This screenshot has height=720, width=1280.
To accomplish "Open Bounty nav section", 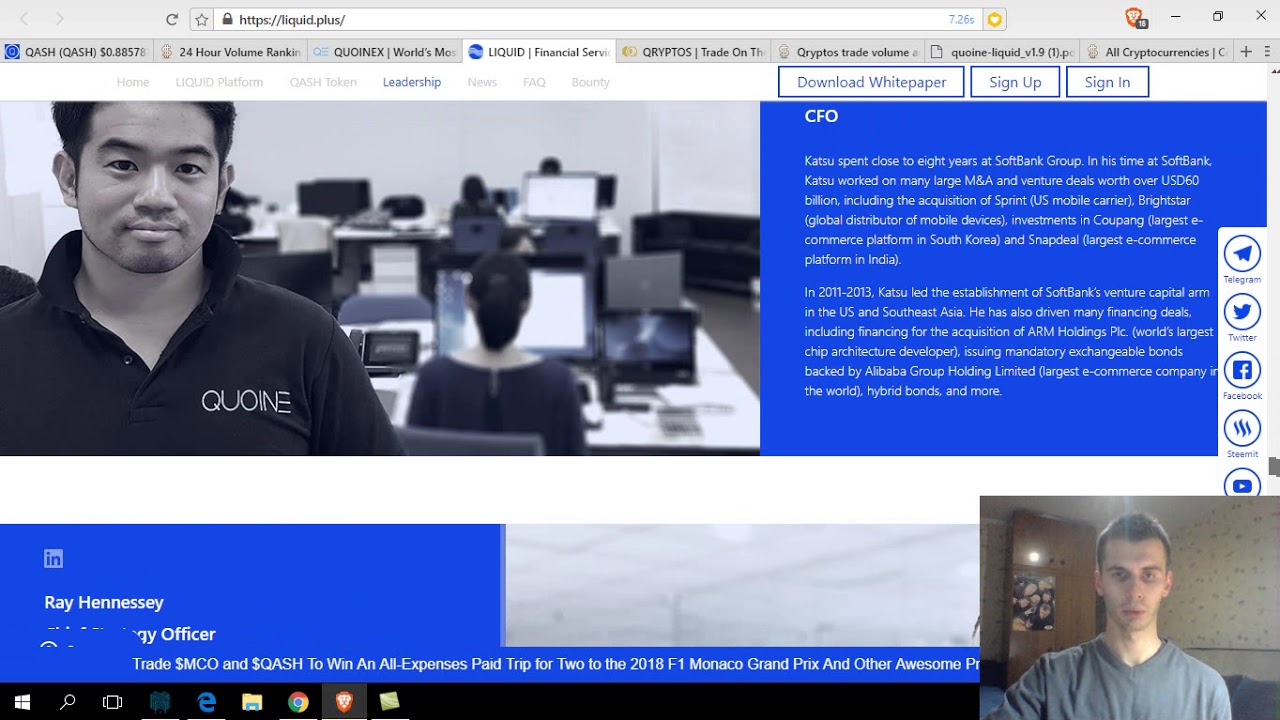I will click(591, 82).
